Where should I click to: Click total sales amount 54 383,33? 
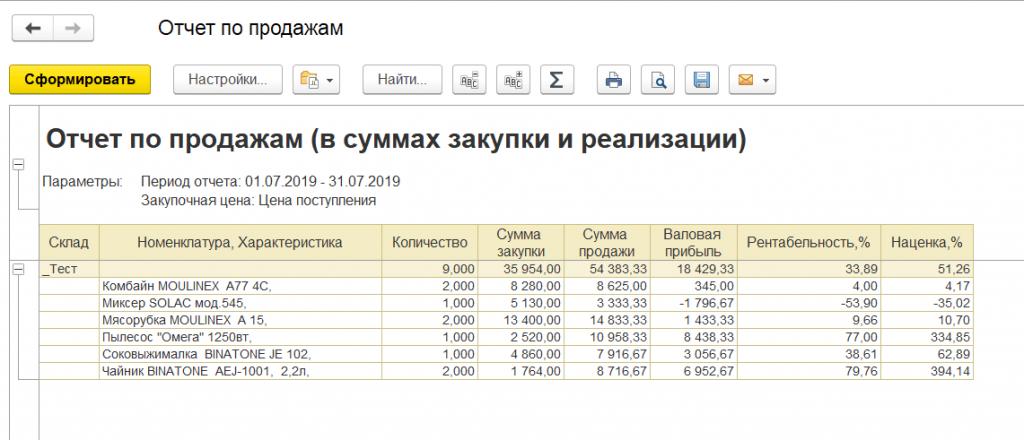click(x=607, y=269)
